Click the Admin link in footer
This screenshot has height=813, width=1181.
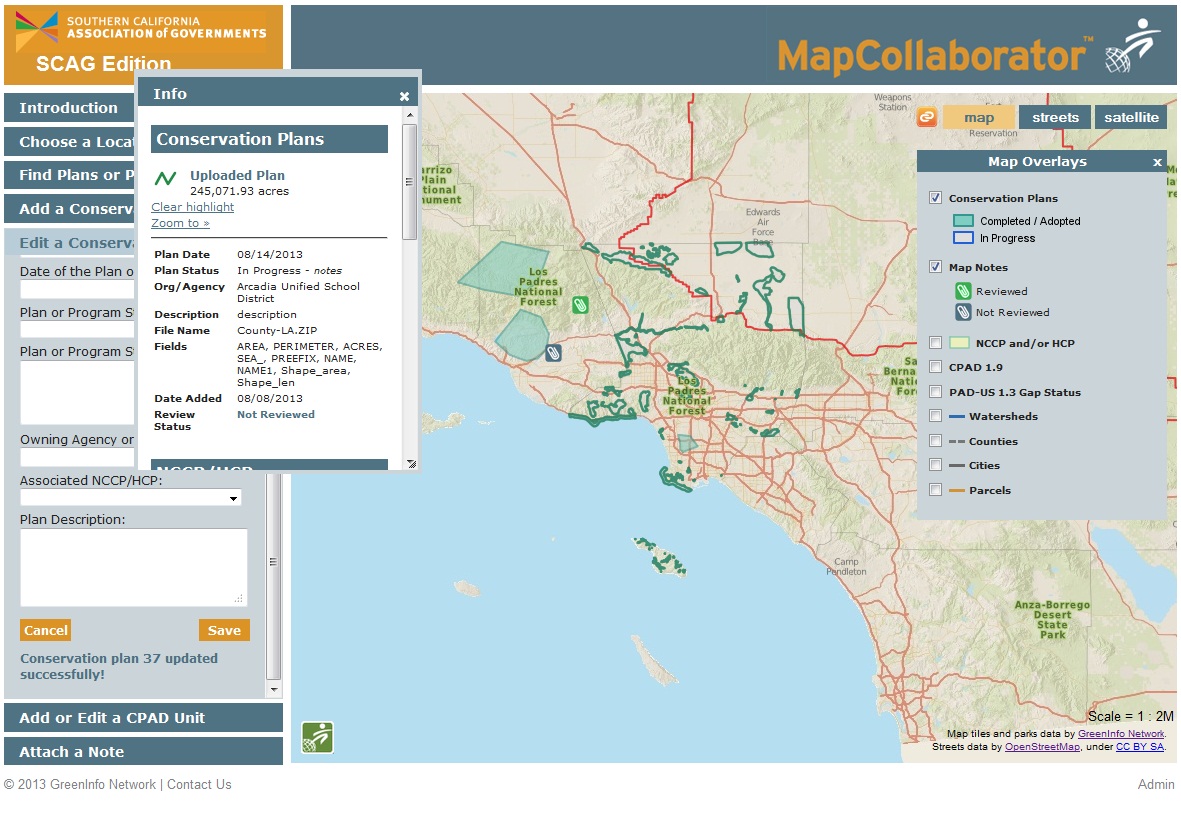(1156, 784)
